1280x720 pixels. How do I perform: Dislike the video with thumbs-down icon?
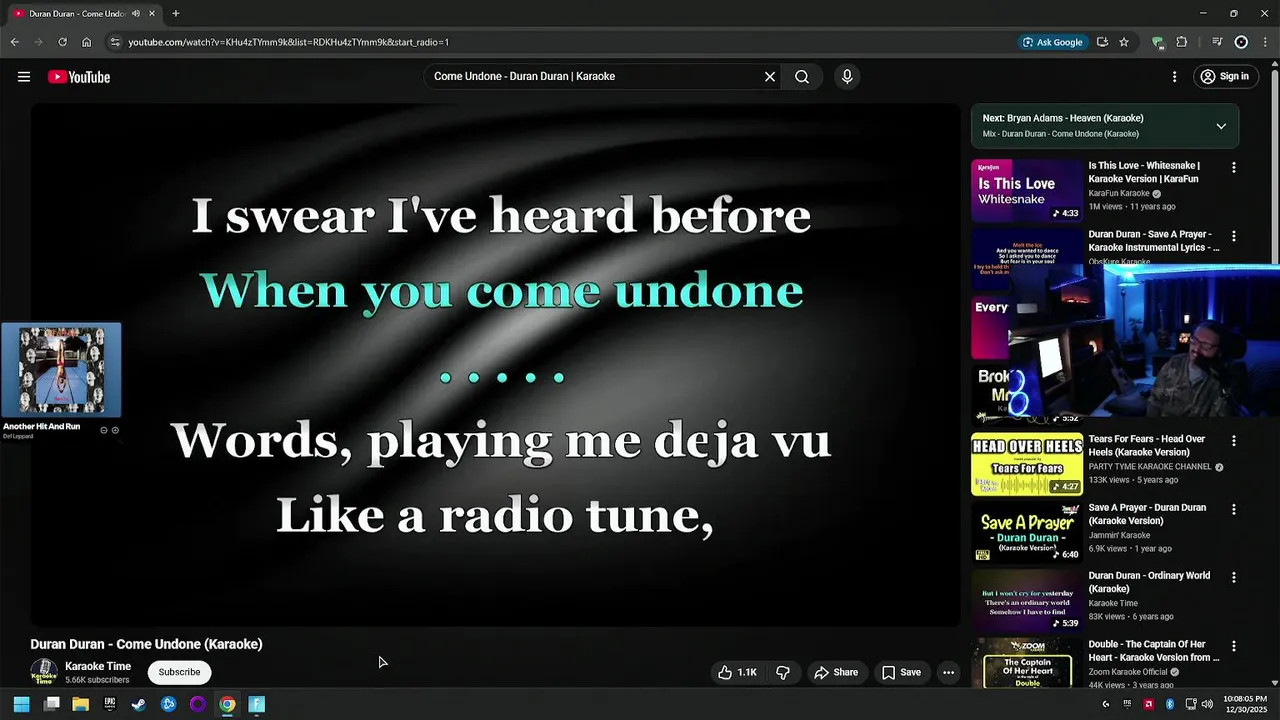point(783,673)
